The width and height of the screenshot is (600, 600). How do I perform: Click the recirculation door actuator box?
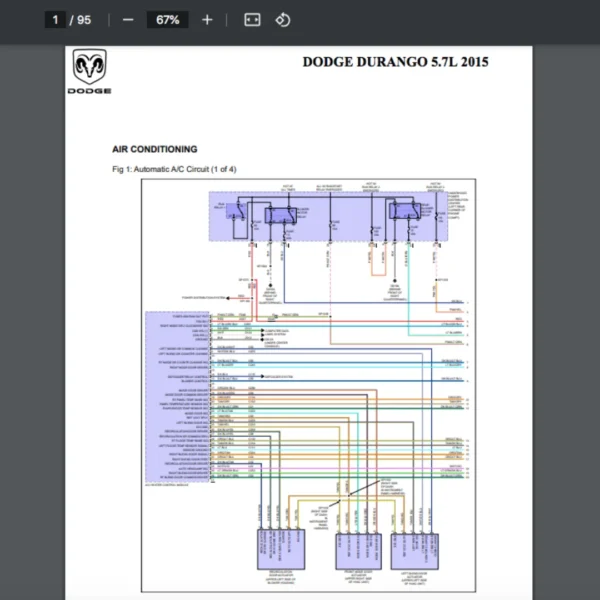pos(274,549)
